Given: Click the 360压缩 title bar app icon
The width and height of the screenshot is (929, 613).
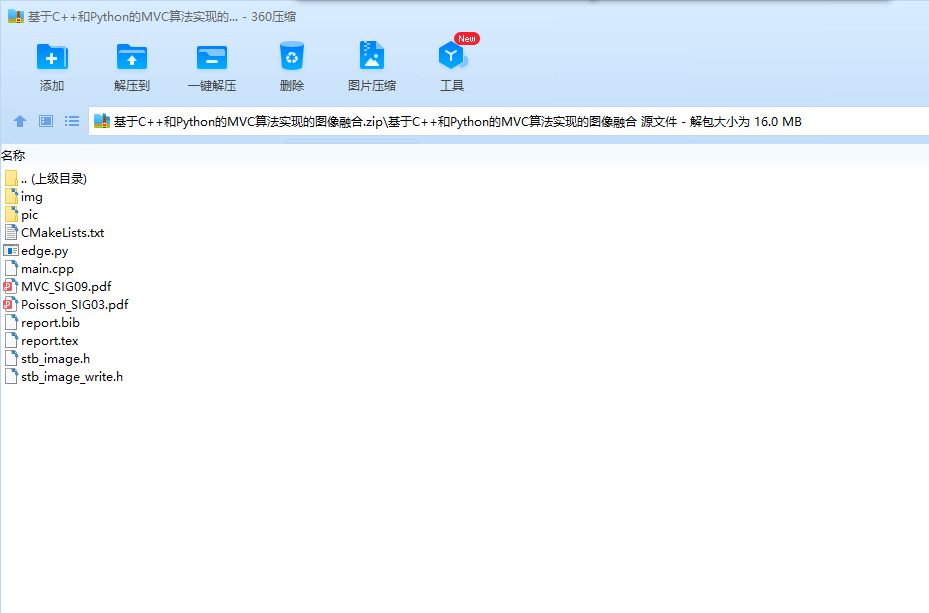Looking at the screenshot, I should [16, 17].
